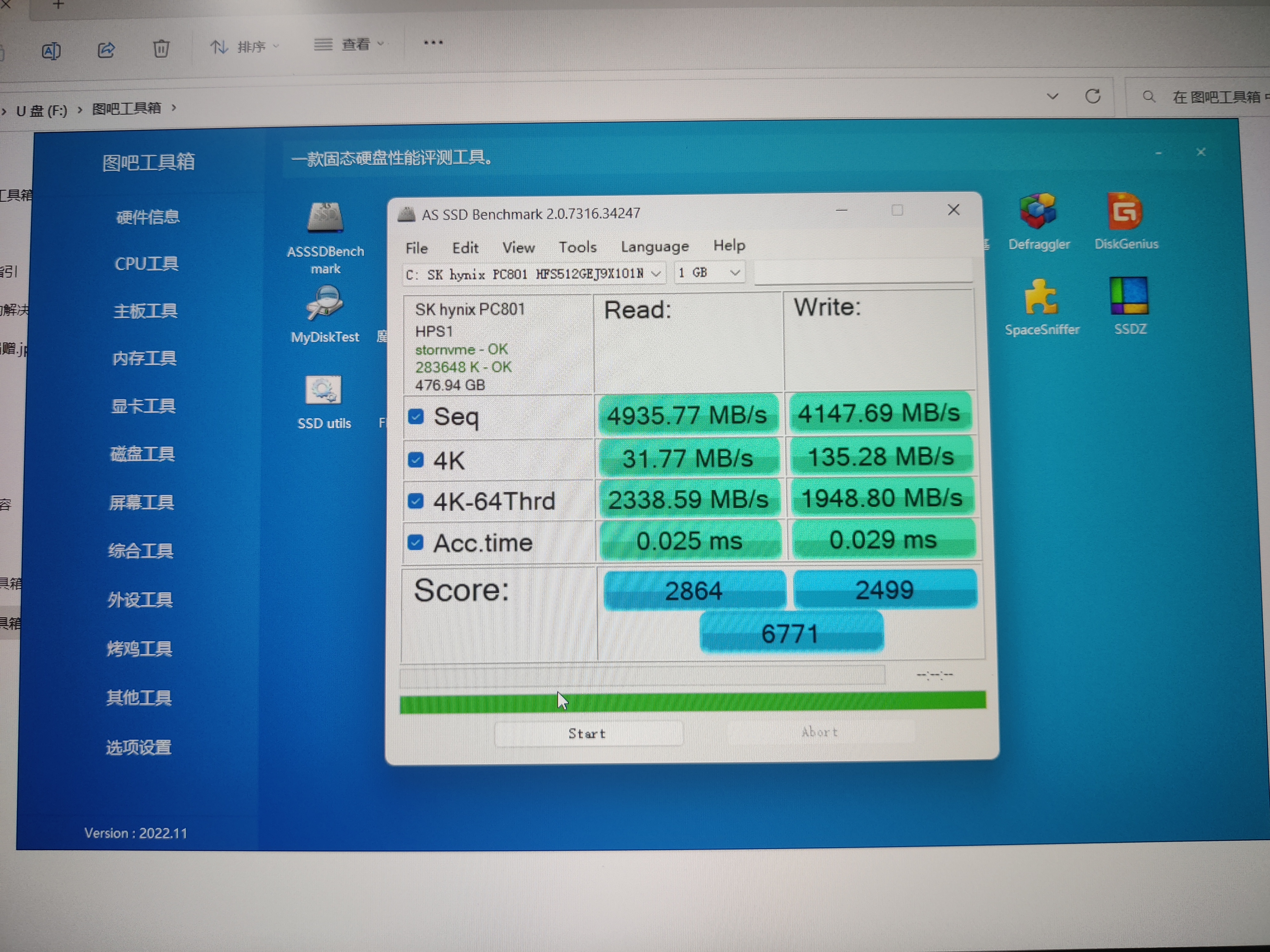Launch the Defraggler icon
Screen dimensions: 1270x952
pyautogui.click(x=1038, y=211)
